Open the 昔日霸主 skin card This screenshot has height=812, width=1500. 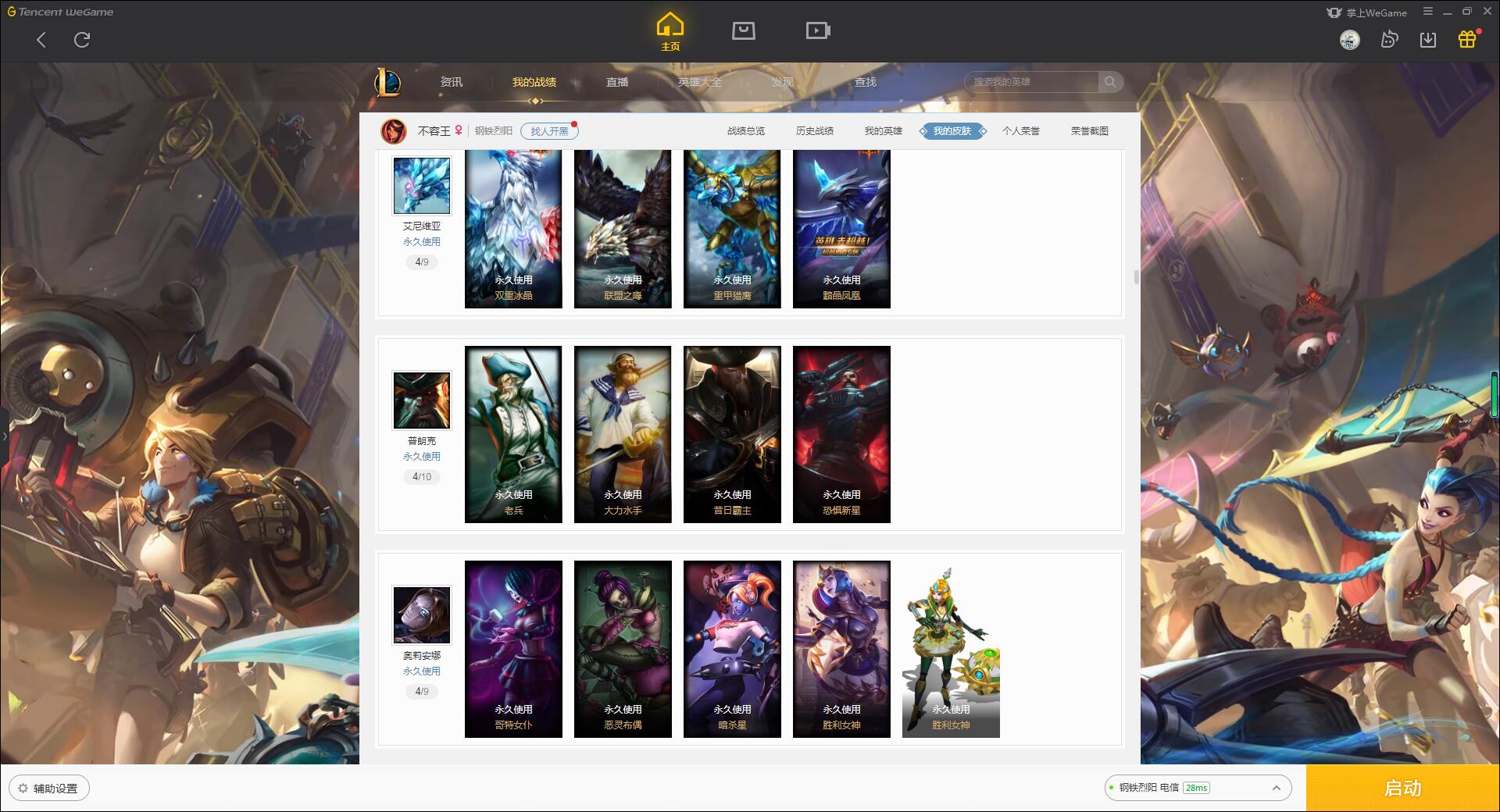pyautogui.click(x=732, y=435)
